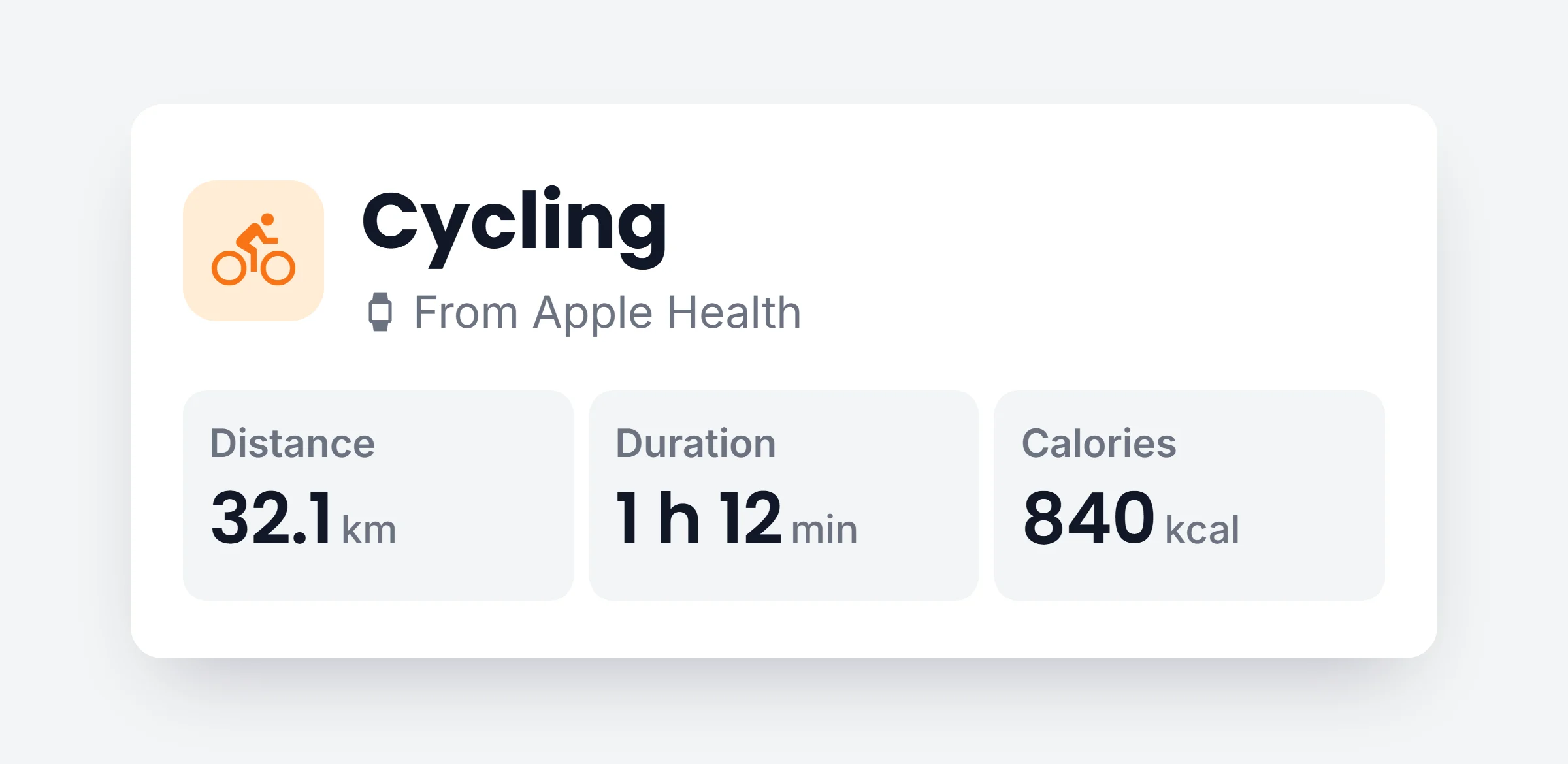Image resolution: width=1568 pixels, height=764 pixels.
Task: Open the Cycling workout title
Action: pyautogui.click(x=515, y=225)
